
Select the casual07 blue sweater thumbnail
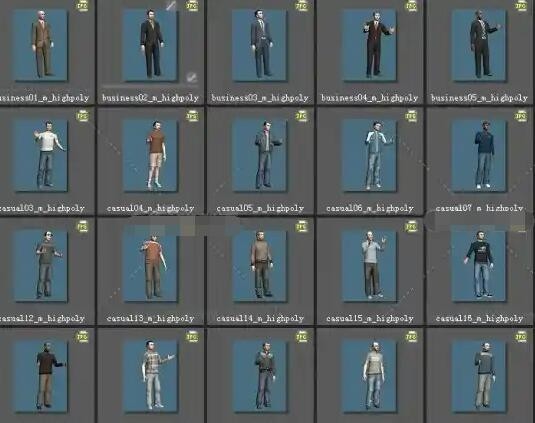479,156
